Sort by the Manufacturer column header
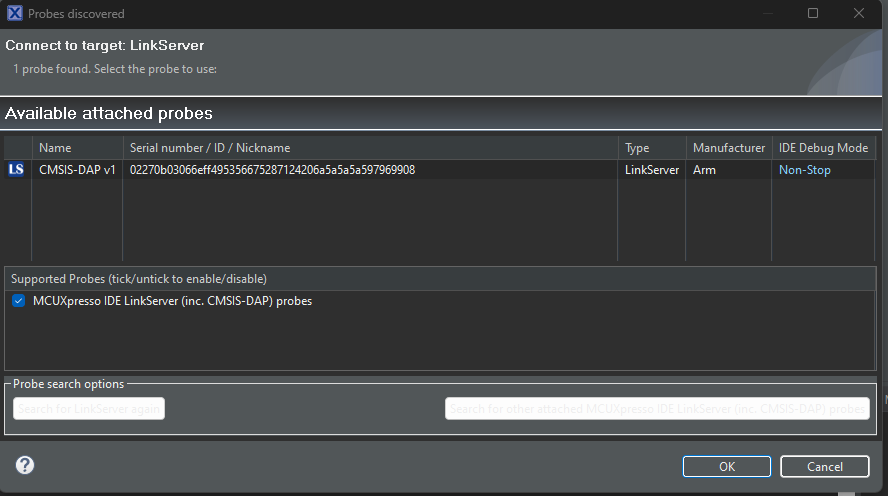The height and width of the screenshot is (496, 888). pos(729,148)
